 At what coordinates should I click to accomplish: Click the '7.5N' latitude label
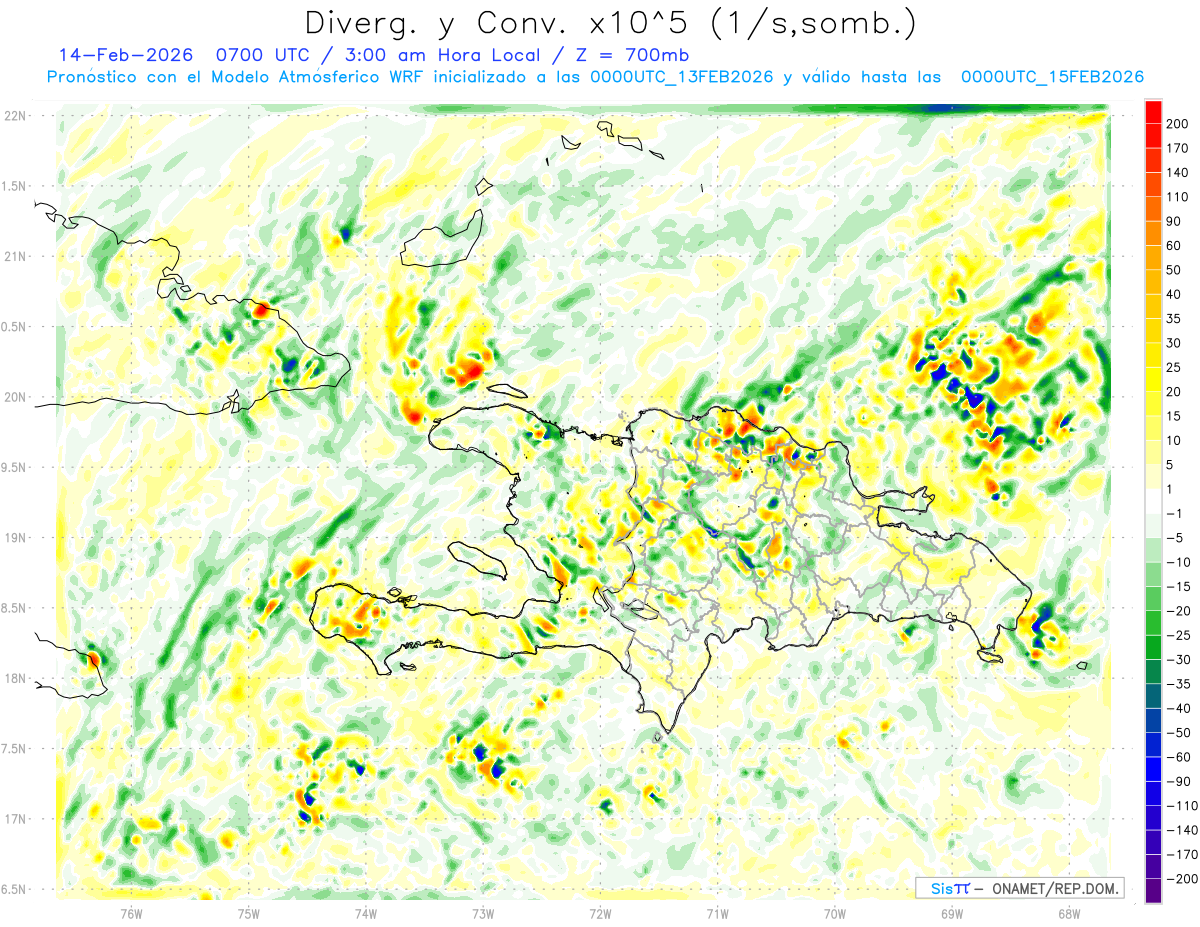tap(15, 748)
